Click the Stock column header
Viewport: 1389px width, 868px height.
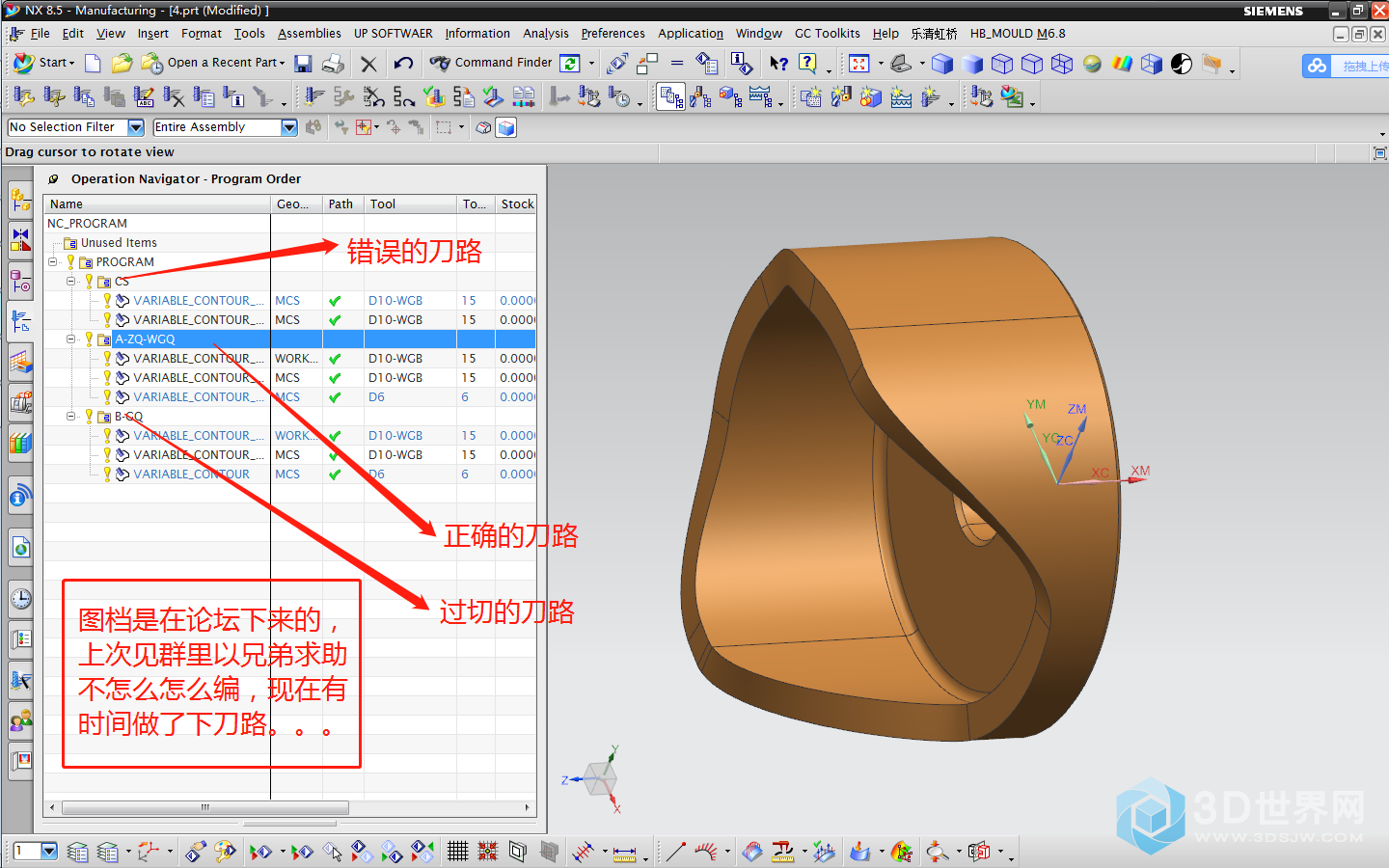tap(516, 204)
